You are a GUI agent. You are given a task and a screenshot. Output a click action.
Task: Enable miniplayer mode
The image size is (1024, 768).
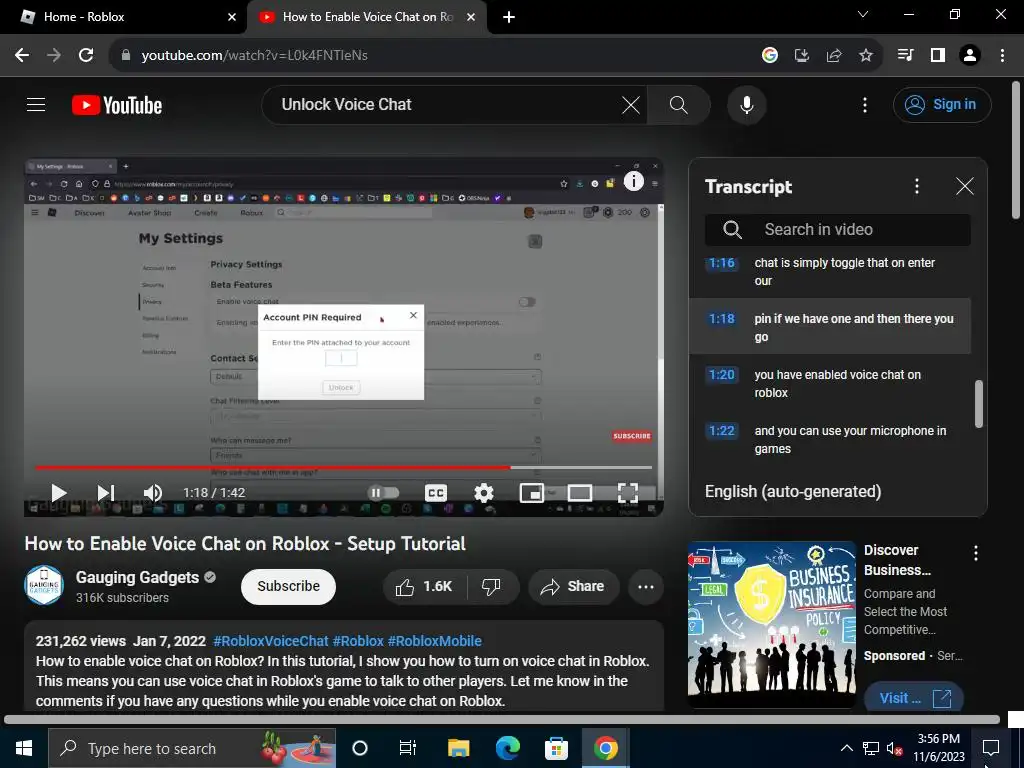coord(532,492)
